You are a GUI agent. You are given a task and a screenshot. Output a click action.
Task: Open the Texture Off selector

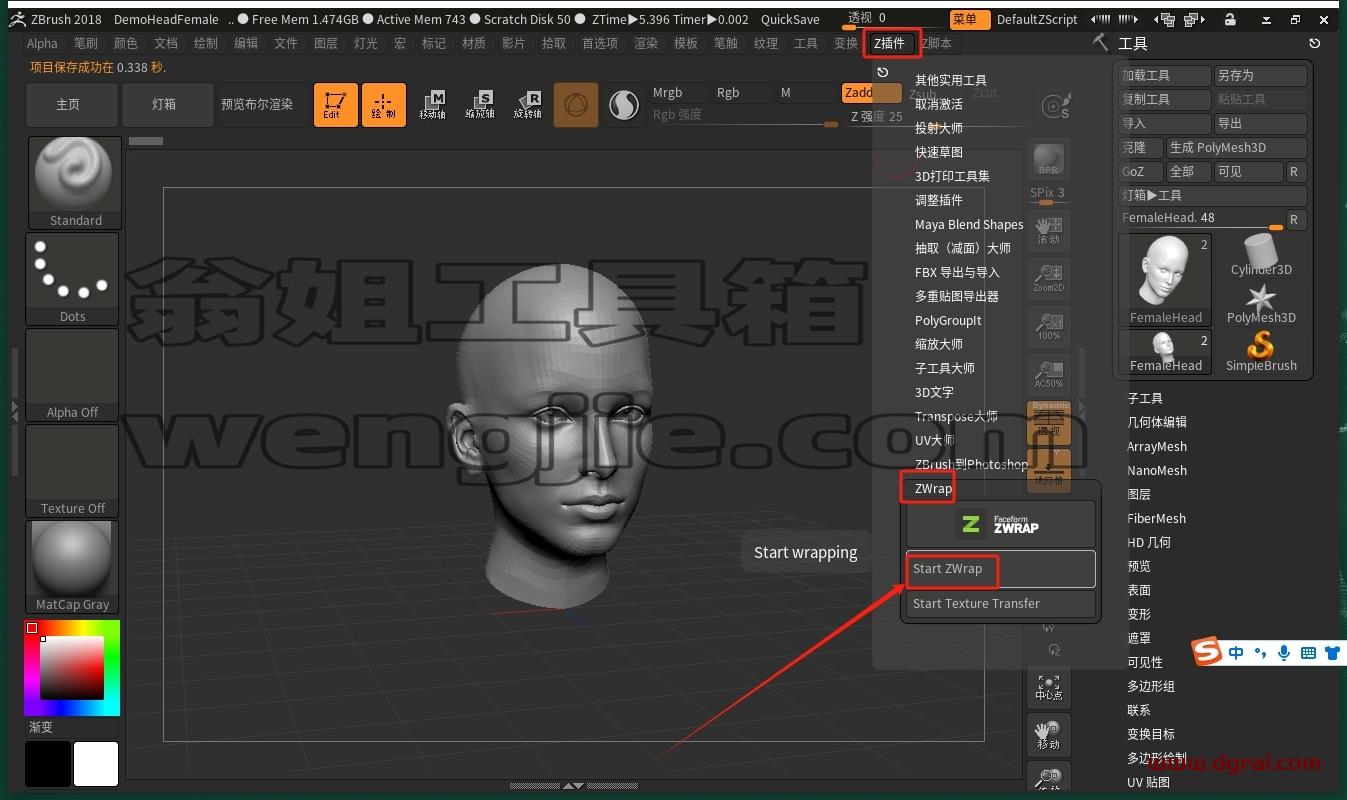(73, 471)
